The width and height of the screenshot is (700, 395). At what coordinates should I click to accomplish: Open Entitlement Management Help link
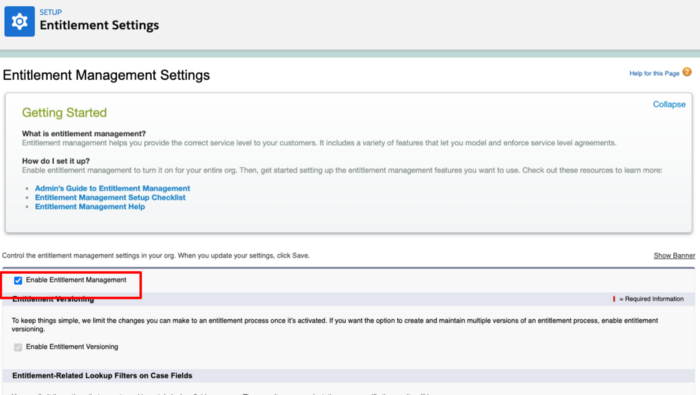(90, 207)
